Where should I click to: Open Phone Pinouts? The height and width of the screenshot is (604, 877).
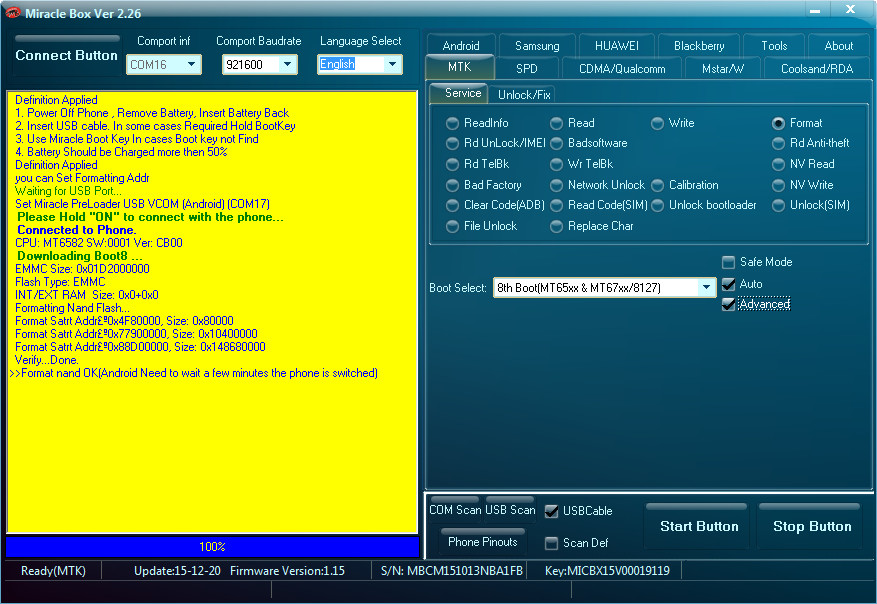[x=483, y=541]
